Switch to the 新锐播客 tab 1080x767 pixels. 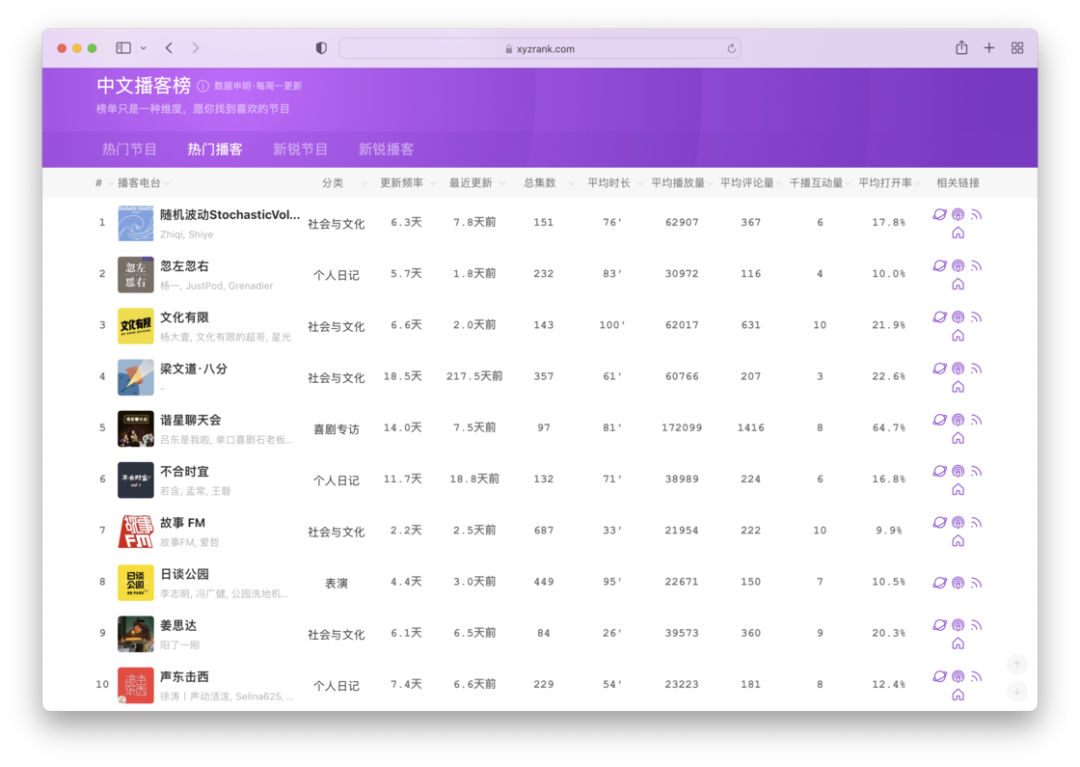(x=386, y=149)
